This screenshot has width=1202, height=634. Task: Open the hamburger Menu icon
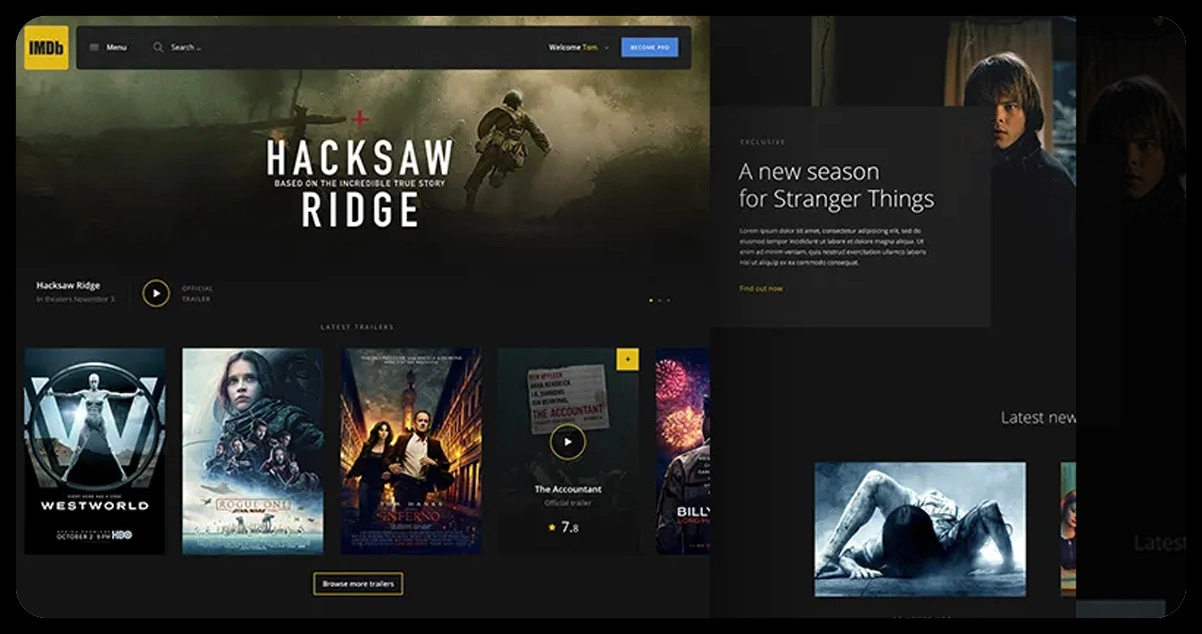(94, 47)
